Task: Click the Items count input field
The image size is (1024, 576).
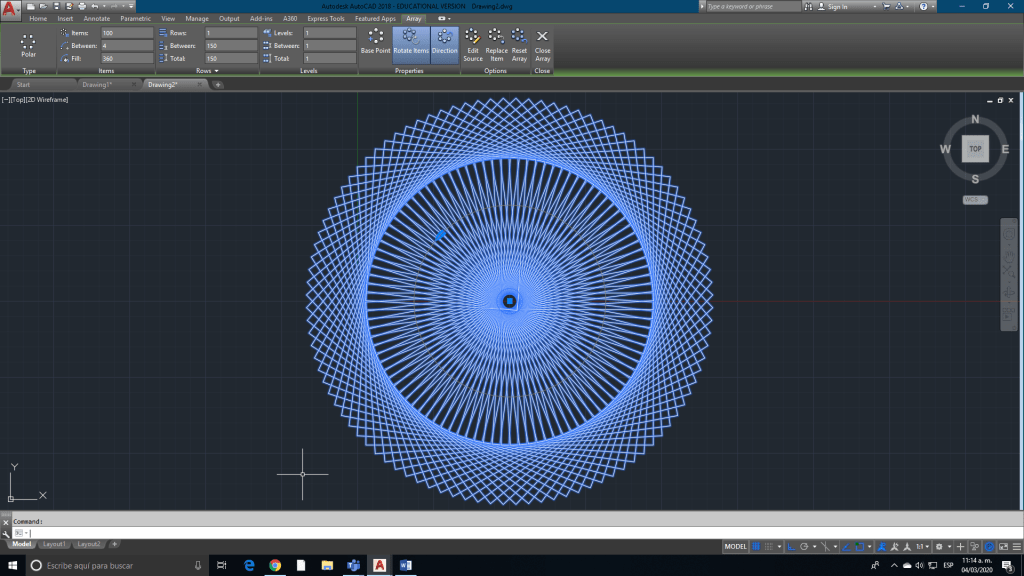Action: [x=127, y=33]
